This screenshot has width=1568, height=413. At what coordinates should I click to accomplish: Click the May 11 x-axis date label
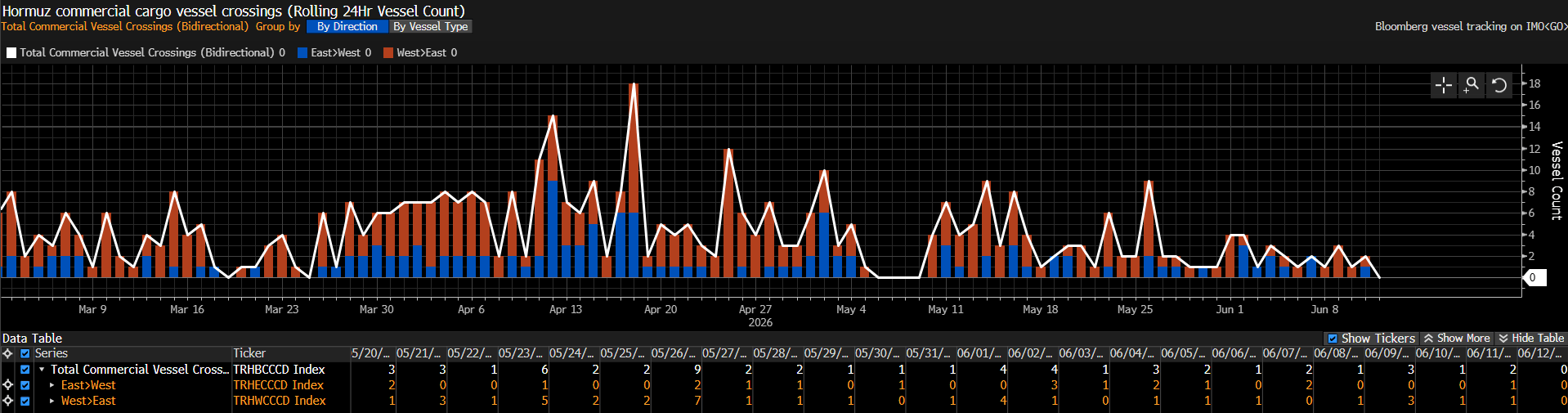coord(946,310)
